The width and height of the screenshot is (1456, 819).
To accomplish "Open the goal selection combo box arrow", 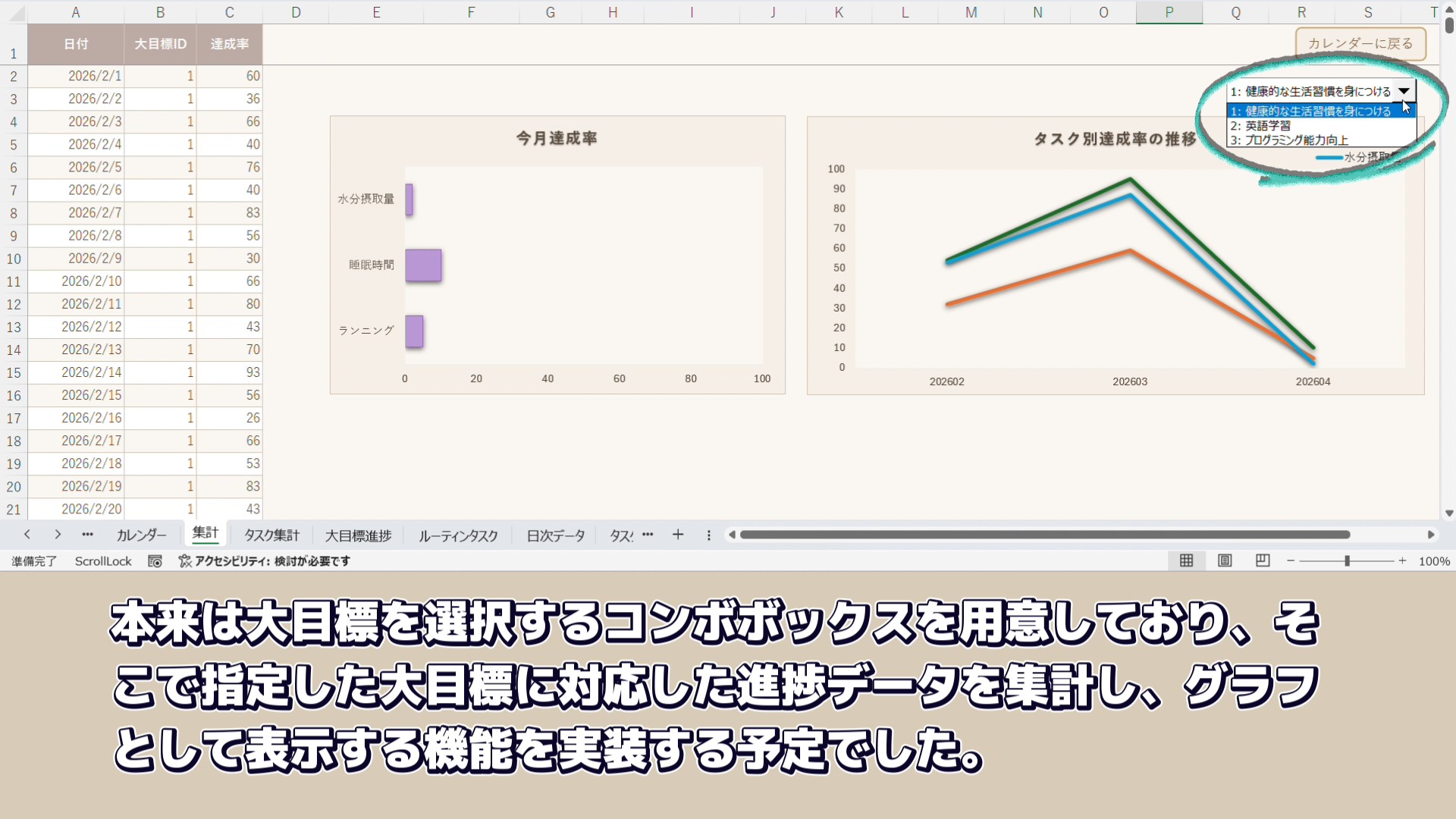I will (x=1404, y=91).
